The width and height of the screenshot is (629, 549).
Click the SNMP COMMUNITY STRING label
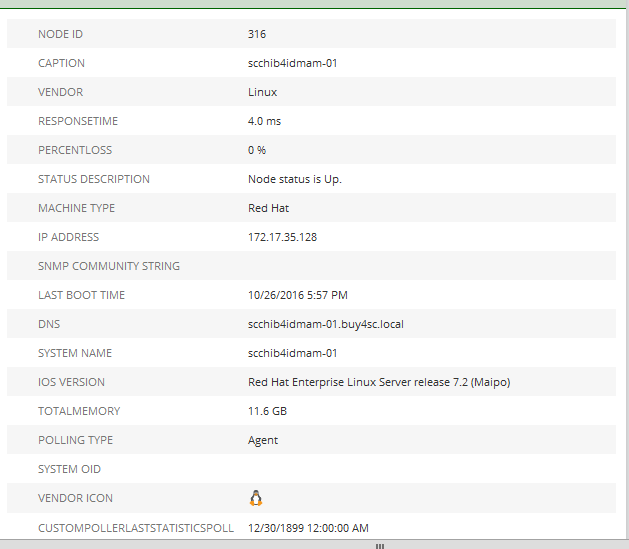[109, 266]
